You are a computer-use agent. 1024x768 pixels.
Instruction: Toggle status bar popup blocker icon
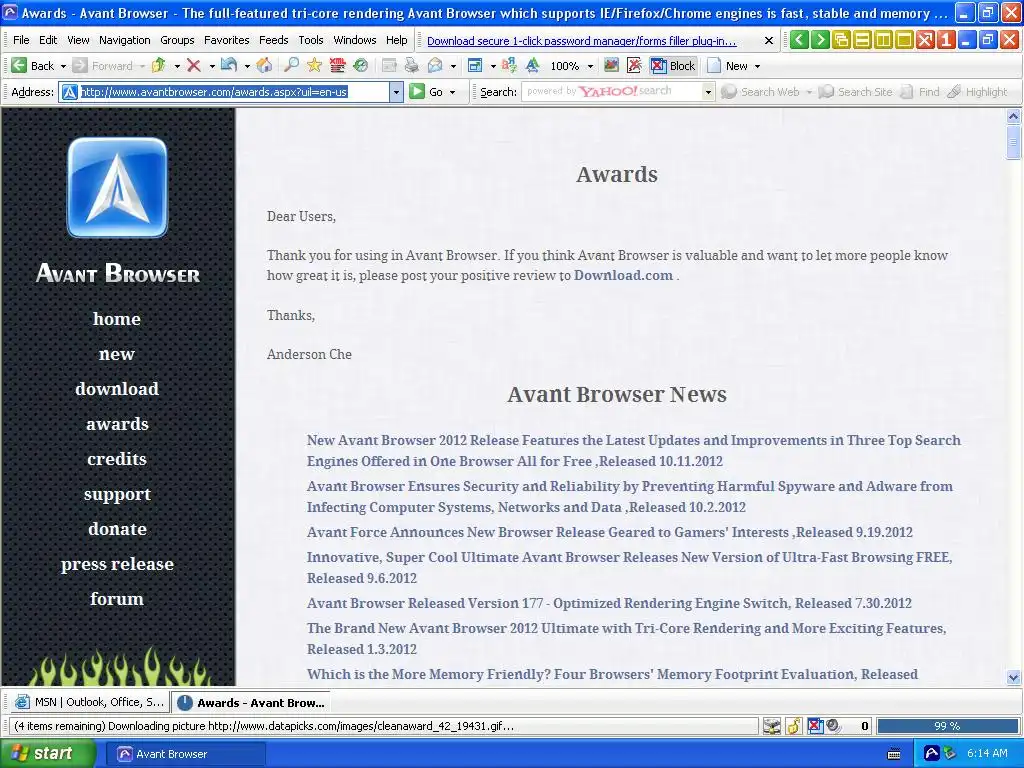pos(816,726)
